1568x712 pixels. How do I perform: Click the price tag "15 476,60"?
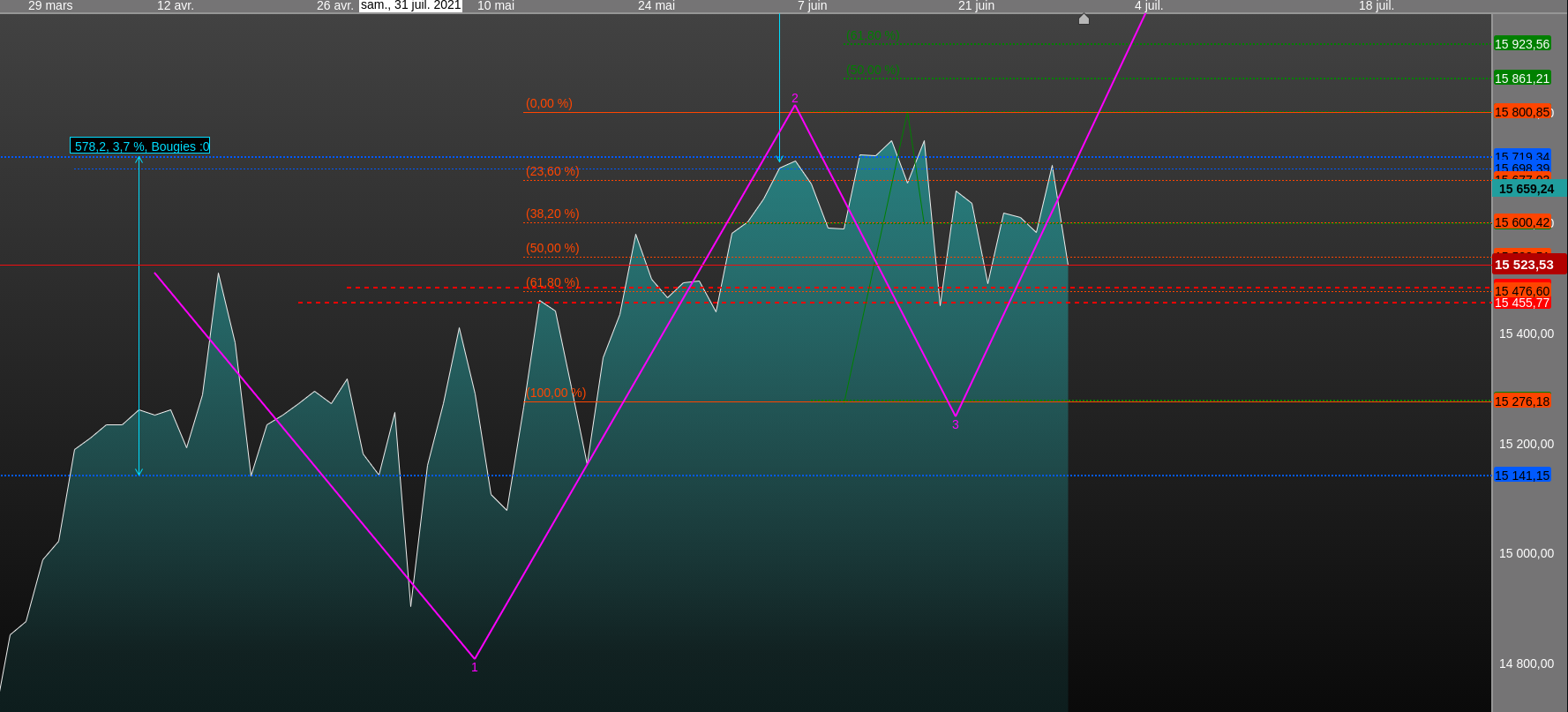tap(1522, 291)
